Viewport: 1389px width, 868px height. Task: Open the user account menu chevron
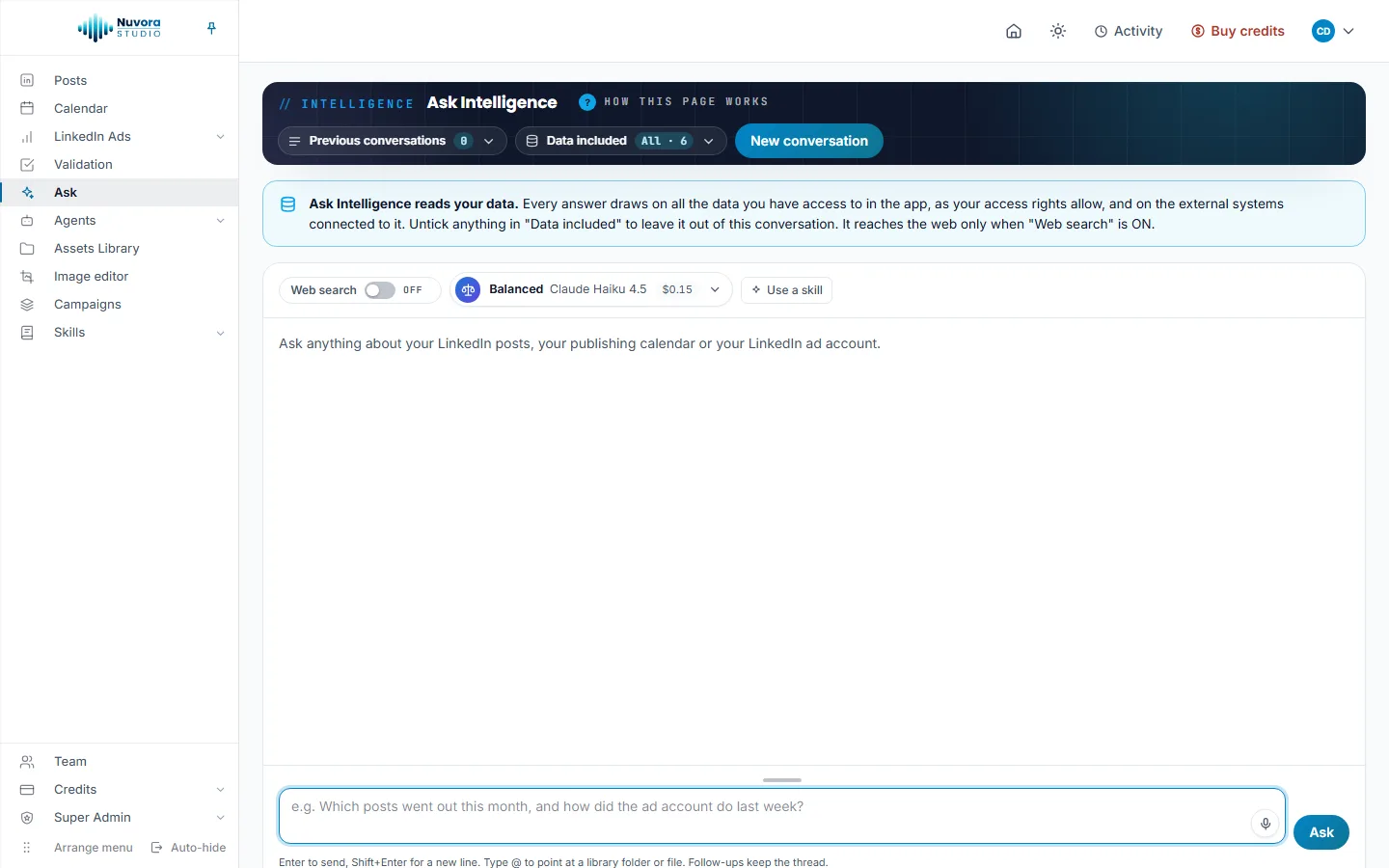point(1348,31)
